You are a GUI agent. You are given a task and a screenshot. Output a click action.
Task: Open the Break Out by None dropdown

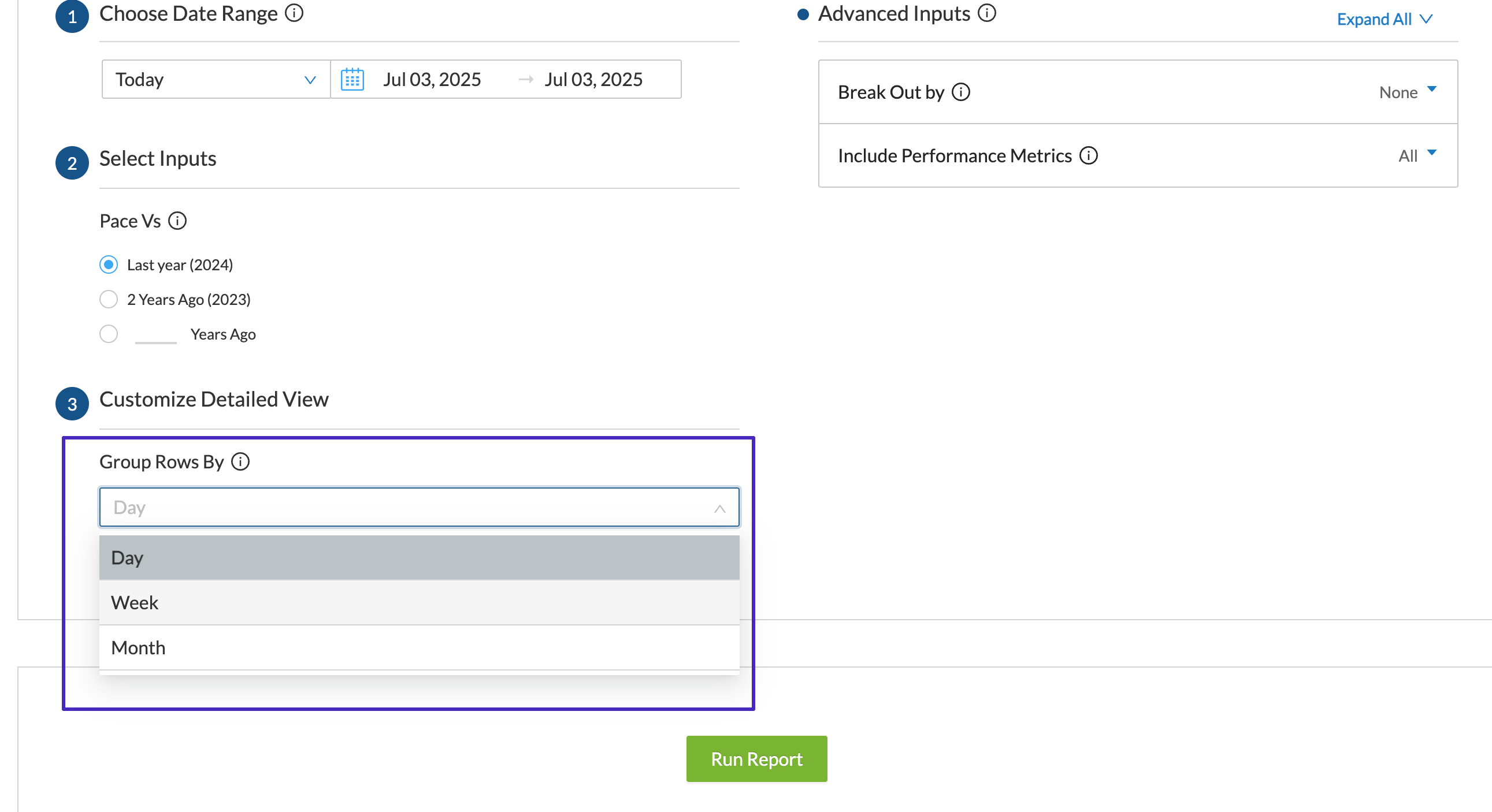(x=1408, y=92)
